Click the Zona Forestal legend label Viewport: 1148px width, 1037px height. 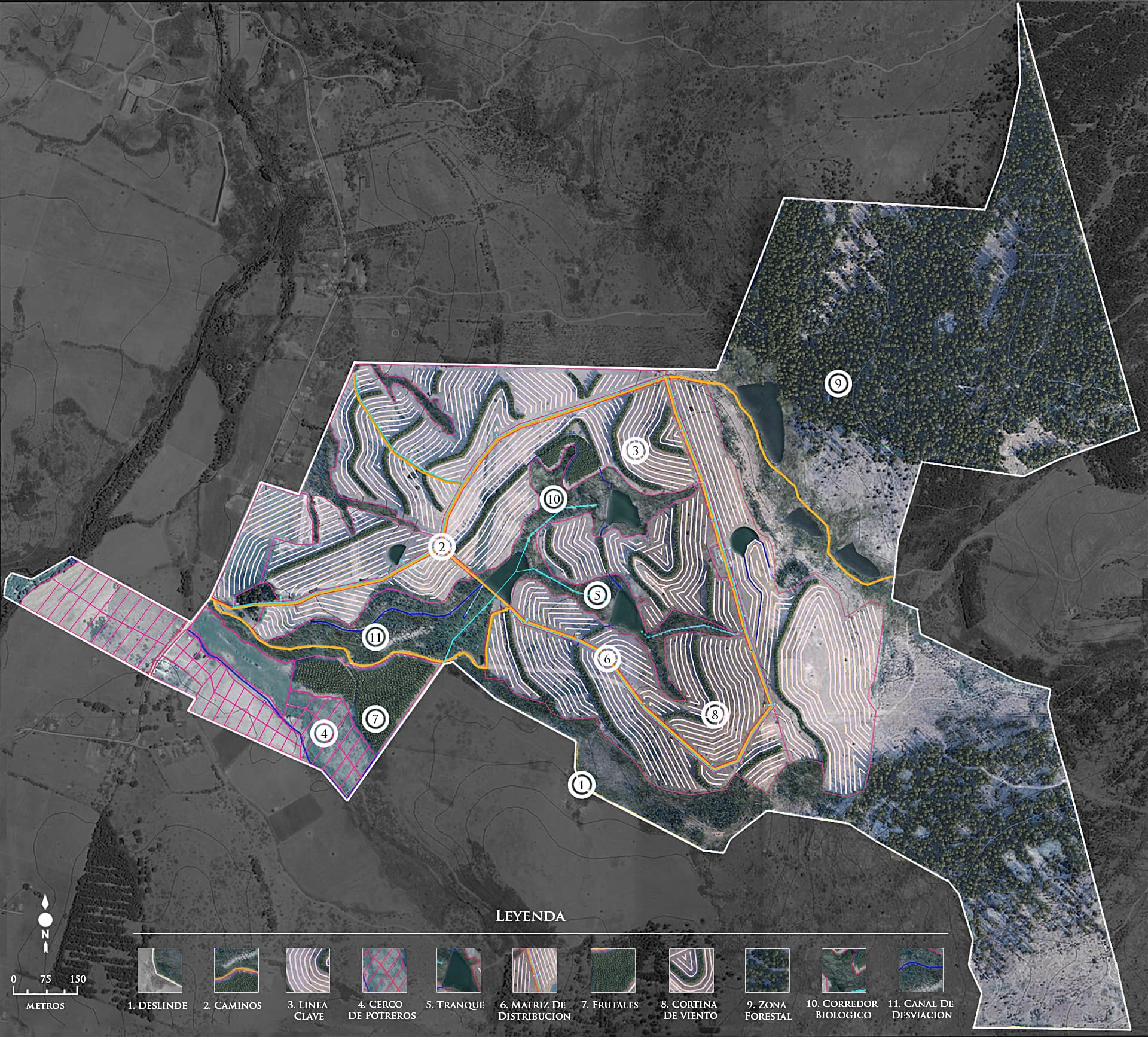(768, 1010)
